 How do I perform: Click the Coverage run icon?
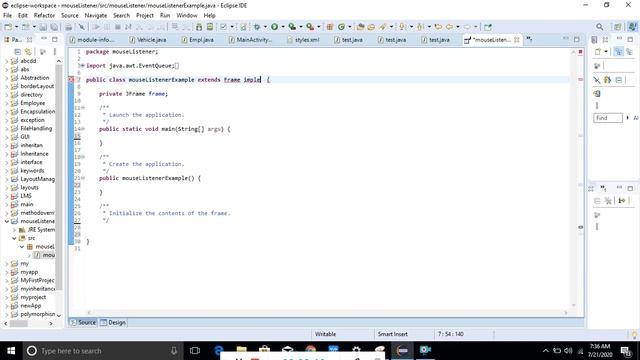pyautogui.click(x=292, y=27)
